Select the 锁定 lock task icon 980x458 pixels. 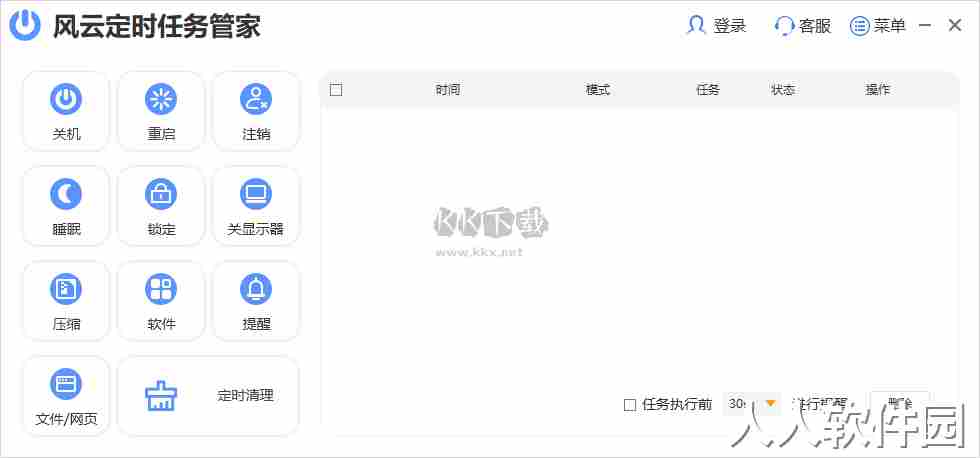point(161,194)
